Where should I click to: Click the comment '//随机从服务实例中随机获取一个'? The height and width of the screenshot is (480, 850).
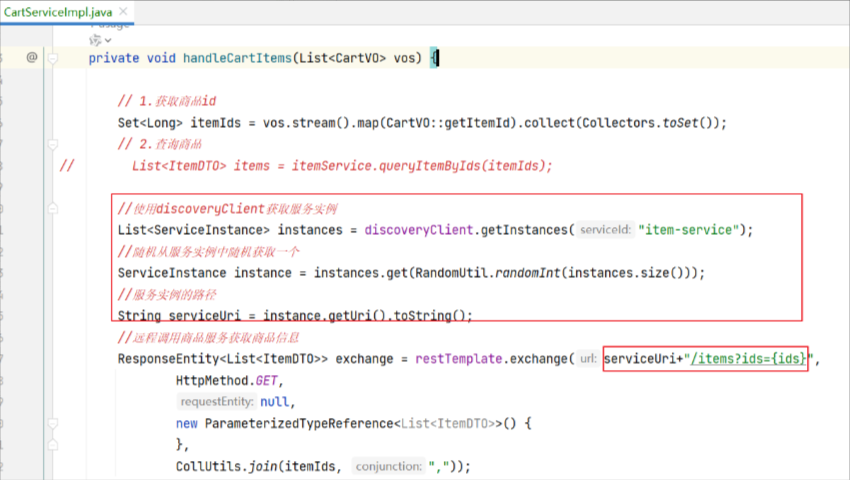[x=209, y=252]
